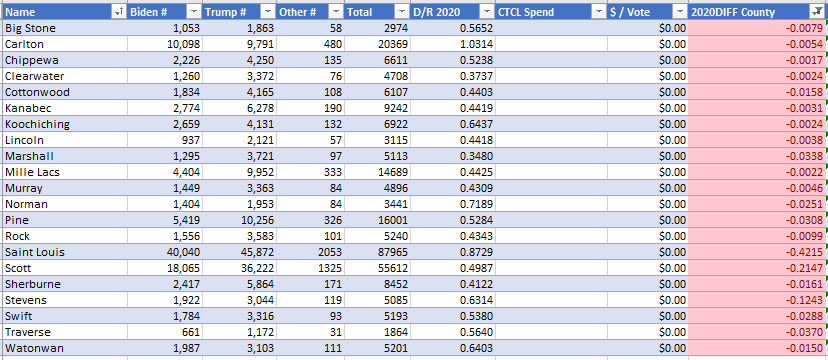Select the Rock name cell
828x360 pixels.
[65, 236]
